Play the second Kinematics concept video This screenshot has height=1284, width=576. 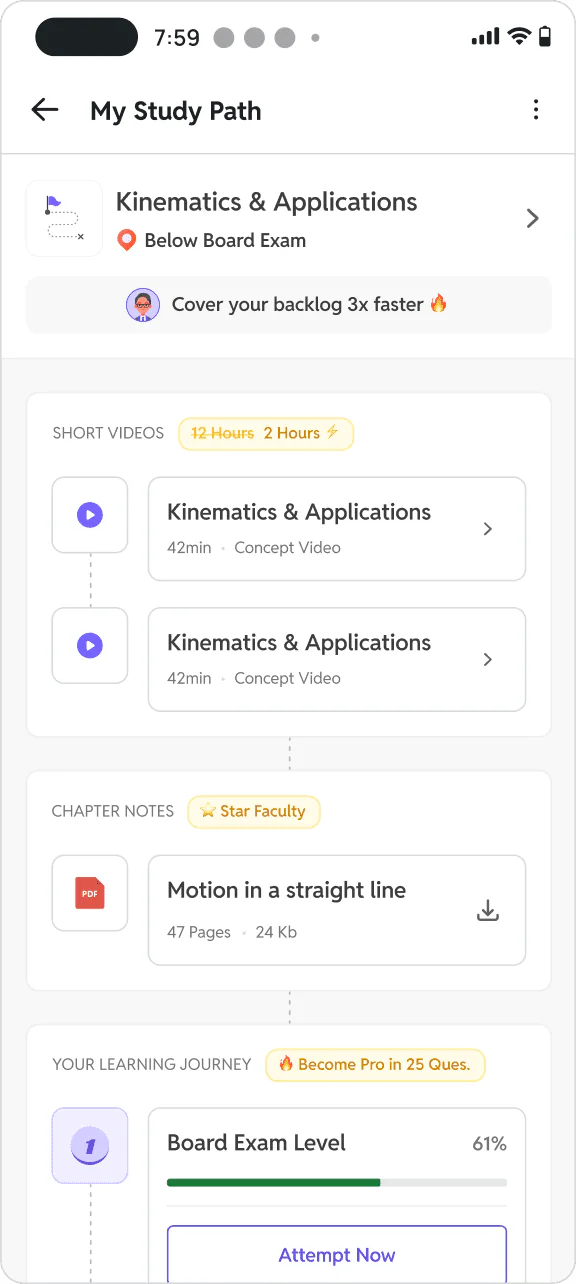tap(90, 645)
